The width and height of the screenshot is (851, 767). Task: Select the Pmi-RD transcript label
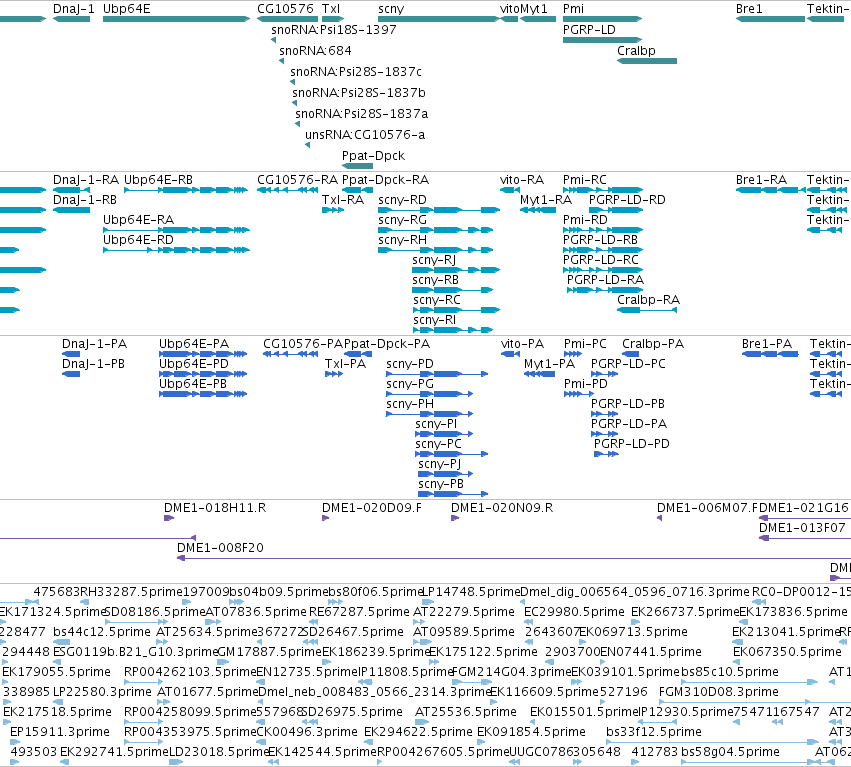click(585, 220)
